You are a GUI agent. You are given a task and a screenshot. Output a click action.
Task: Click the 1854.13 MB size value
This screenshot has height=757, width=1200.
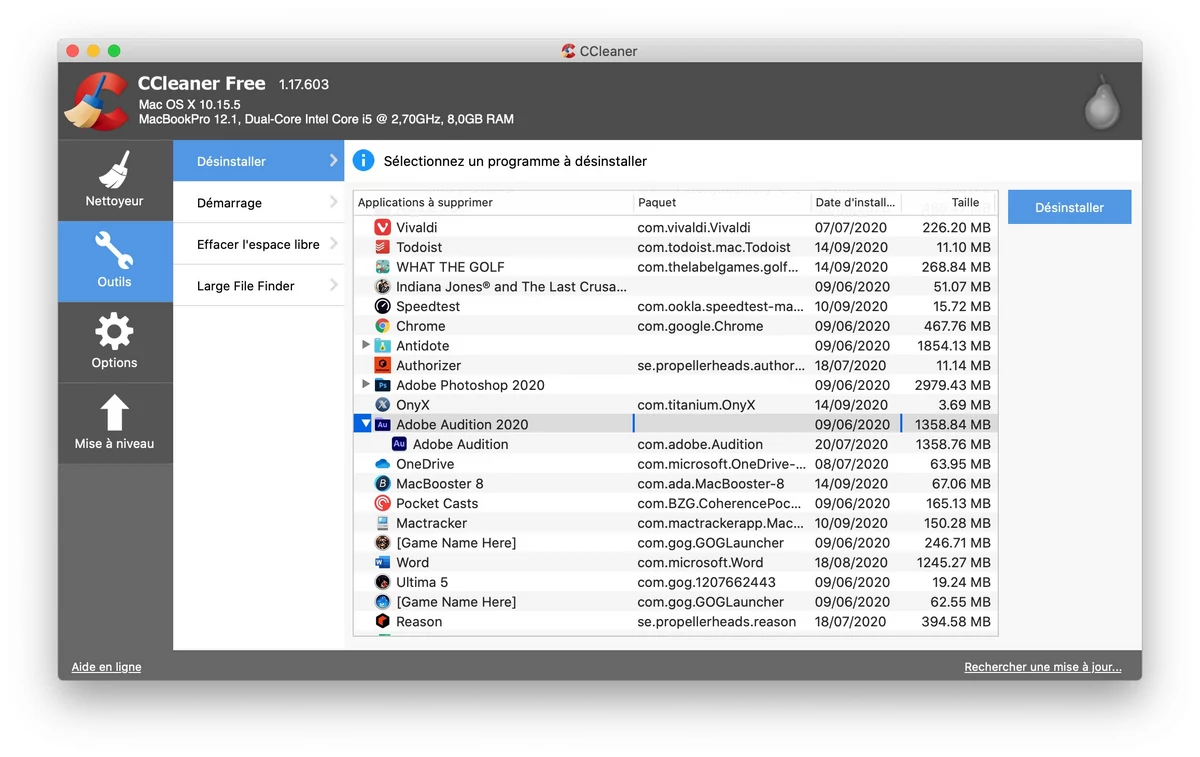click(x=952, y=346)
